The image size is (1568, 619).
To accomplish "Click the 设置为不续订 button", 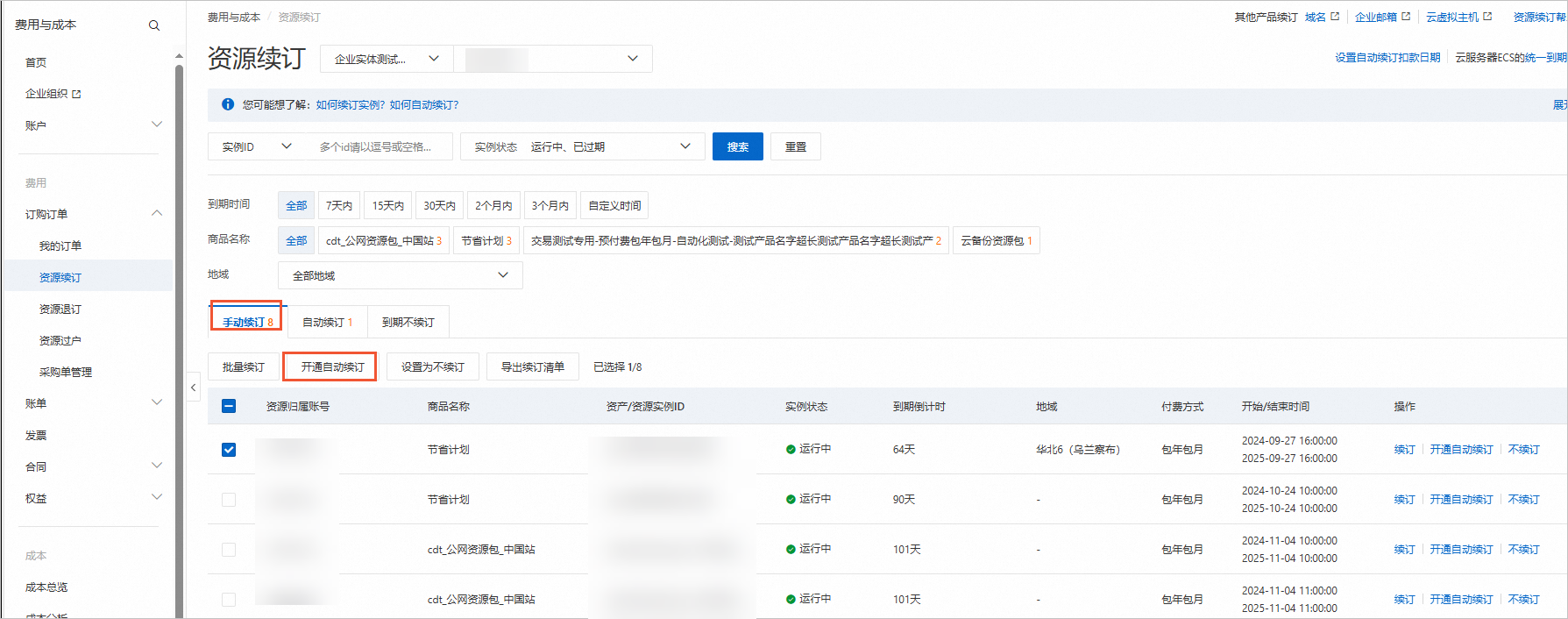I will click(433, 366).
